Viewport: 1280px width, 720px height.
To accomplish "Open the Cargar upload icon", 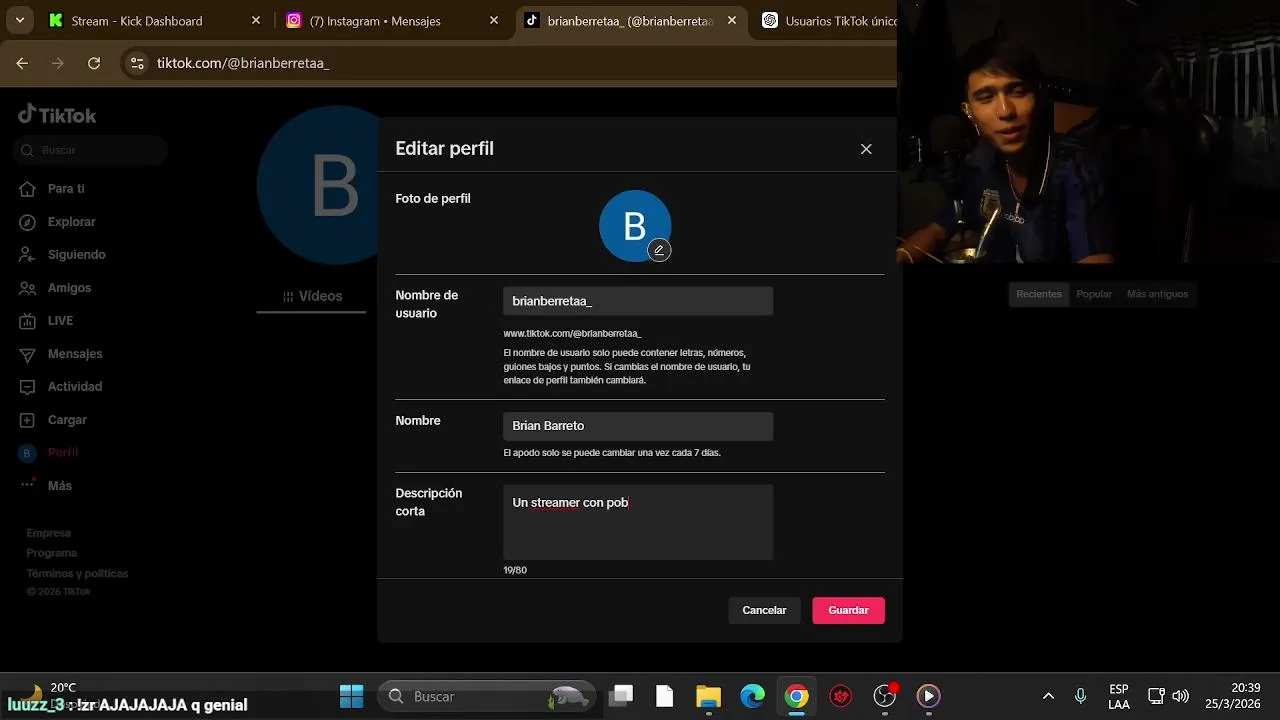I will [28, 420].
